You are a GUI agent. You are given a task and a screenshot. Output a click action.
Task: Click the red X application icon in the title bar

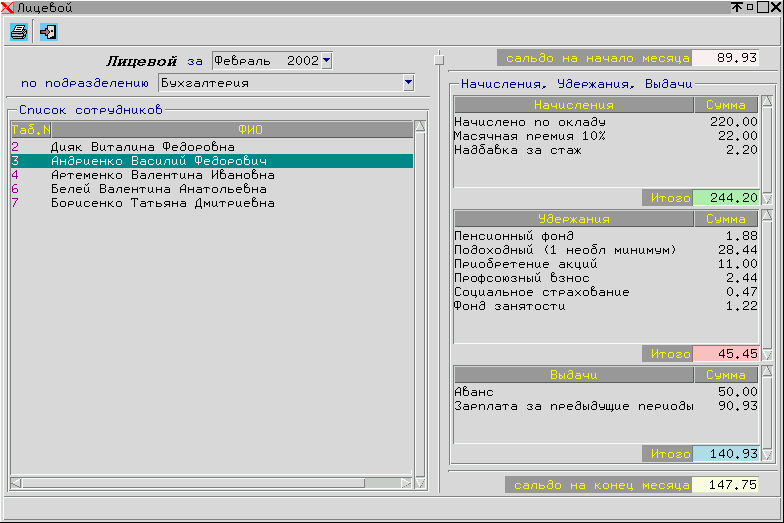coord(8,8)
